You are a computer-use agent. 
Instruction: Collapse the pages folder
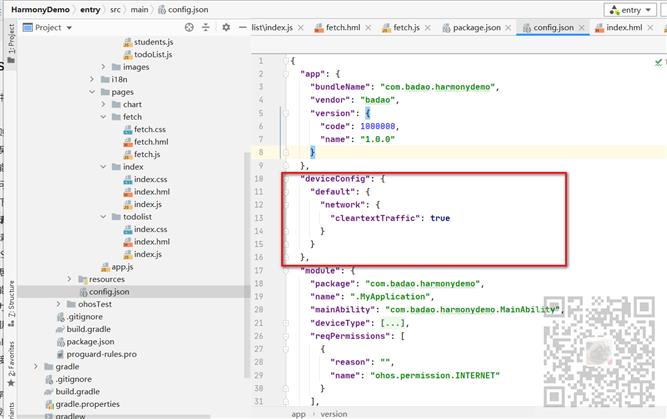point(92,92)
